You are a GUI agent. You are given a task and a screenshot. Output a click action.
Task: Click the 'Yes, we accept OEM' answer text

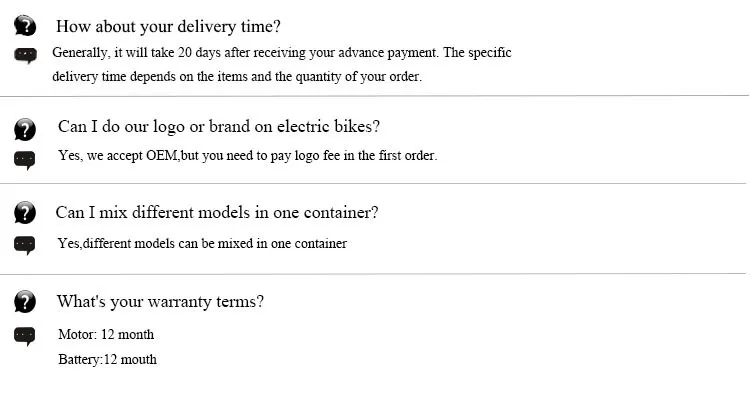point(248,156)
